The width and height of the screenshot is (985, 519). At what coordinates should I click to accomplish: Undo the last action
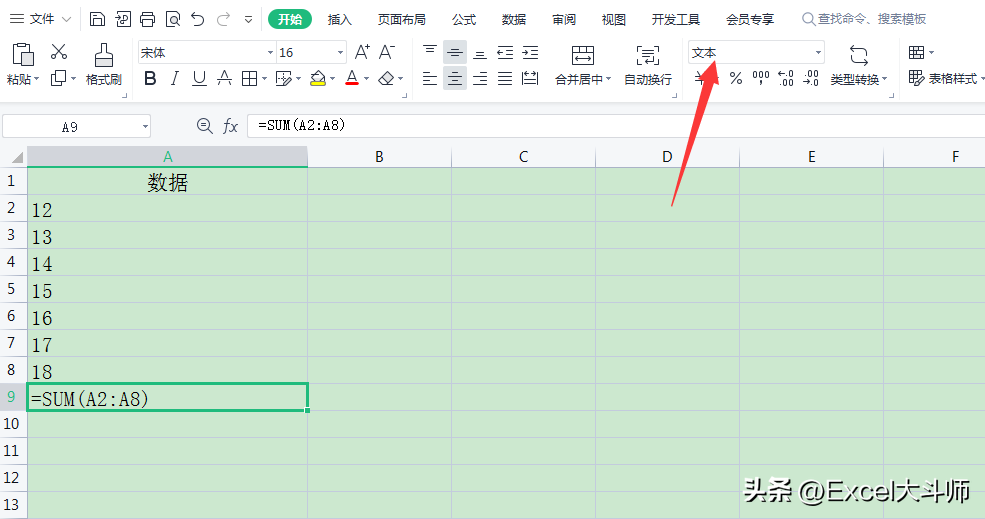[x=198, y=19]
